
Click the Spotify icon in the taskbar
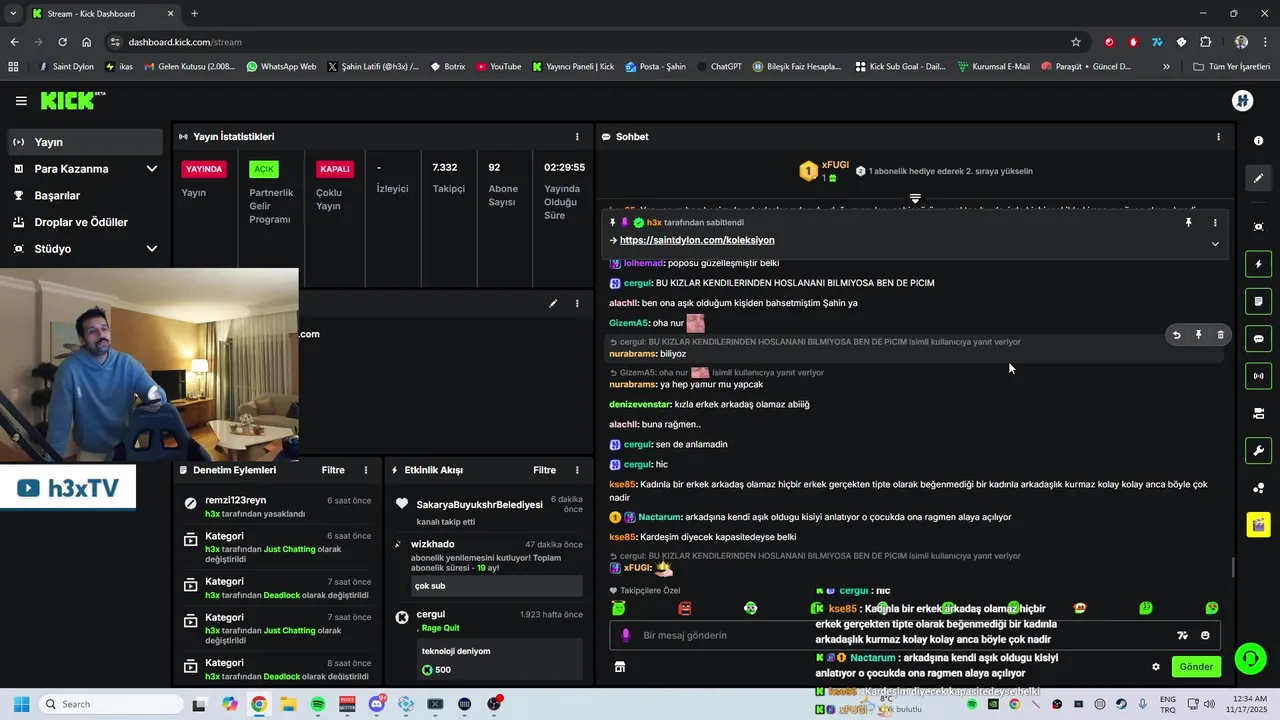[x=318, y=704]
